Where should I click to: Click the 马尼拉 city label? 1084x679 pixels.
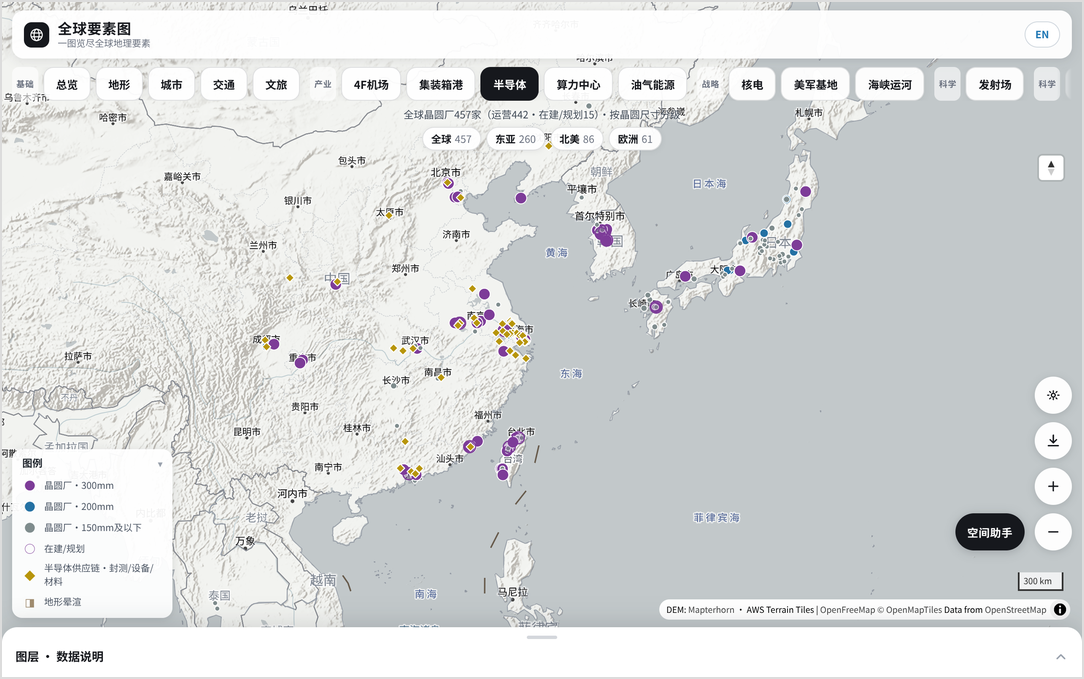coord(513,592)
